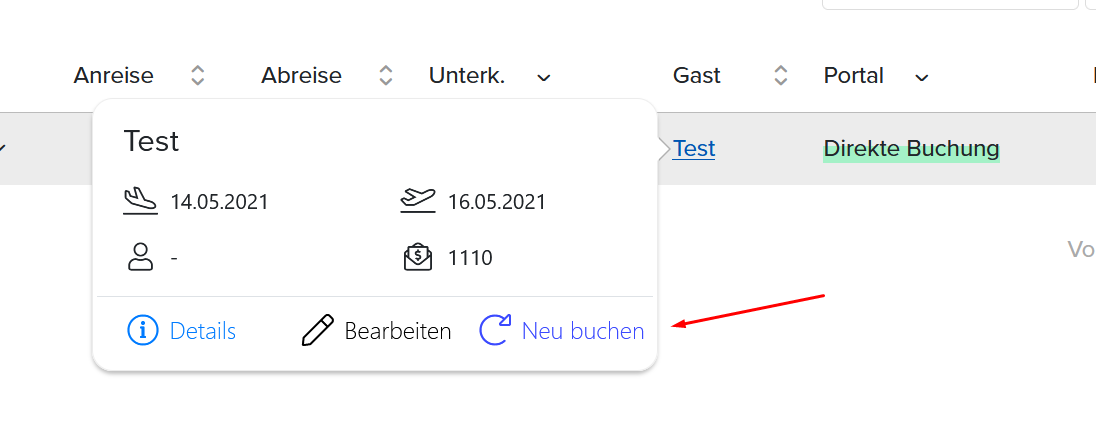Click the green Direkte Buchung label
This screenshot has width=1096, height=436.
(x=911, y=148)
